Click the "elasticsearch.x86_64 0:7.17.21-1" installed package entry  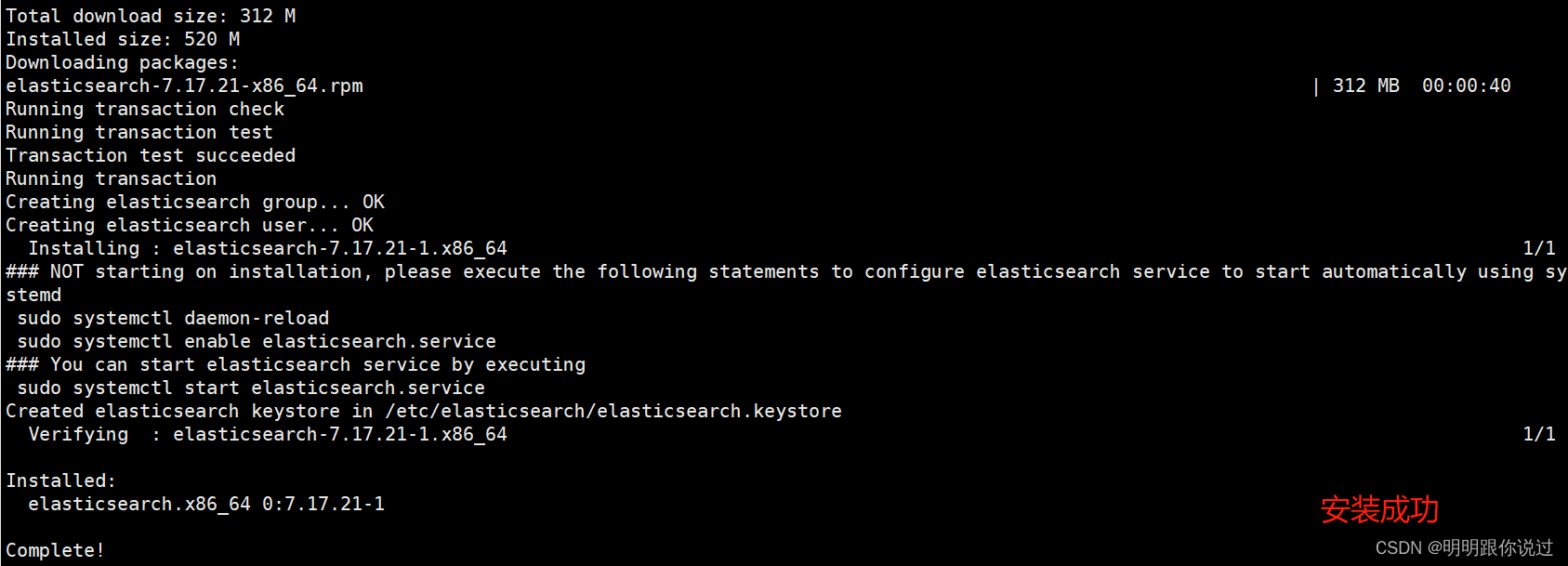(x=206, y=504)
